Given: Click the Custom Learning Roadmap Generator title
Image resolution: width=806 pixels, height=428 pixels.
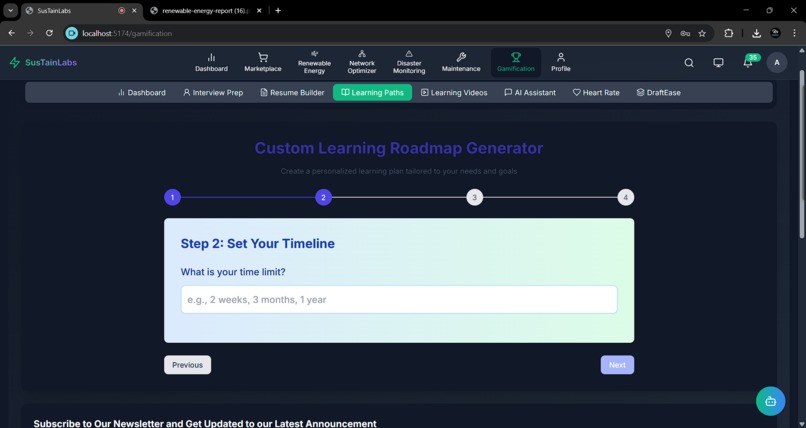Looking at the screenshot, I should (x=399, y=148).
